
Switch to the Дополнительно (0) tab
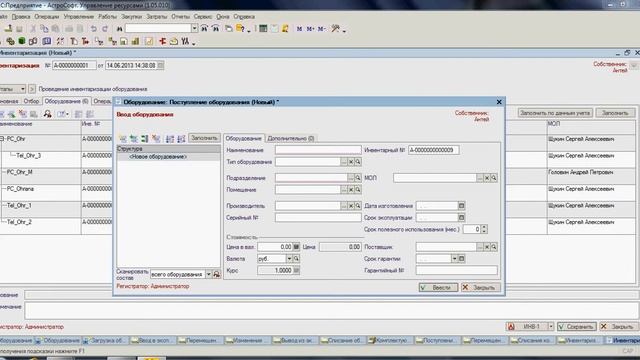tap(291, 138)
